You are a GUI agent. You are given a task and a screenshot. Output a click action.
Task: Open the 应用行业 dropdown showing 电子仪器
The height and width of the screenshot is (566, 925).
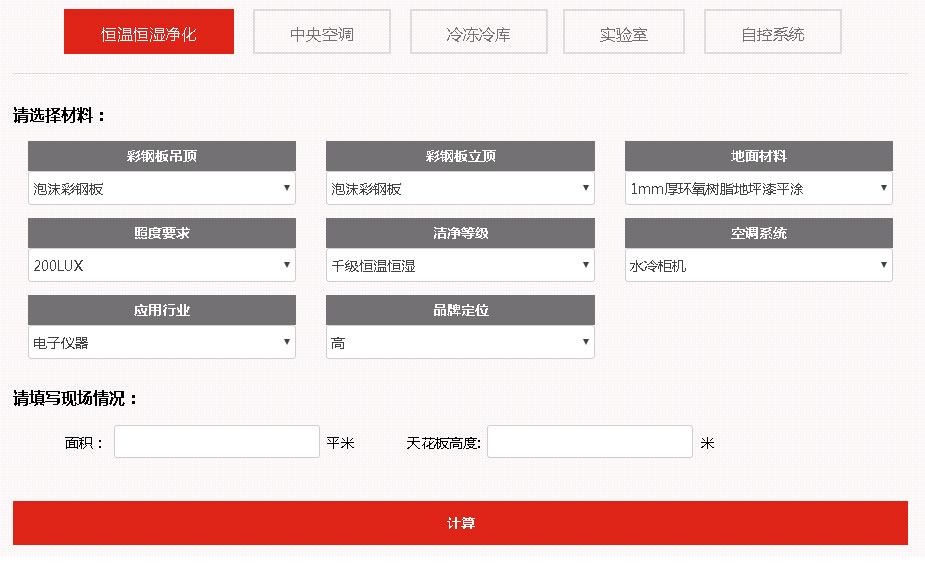[162, 342]
